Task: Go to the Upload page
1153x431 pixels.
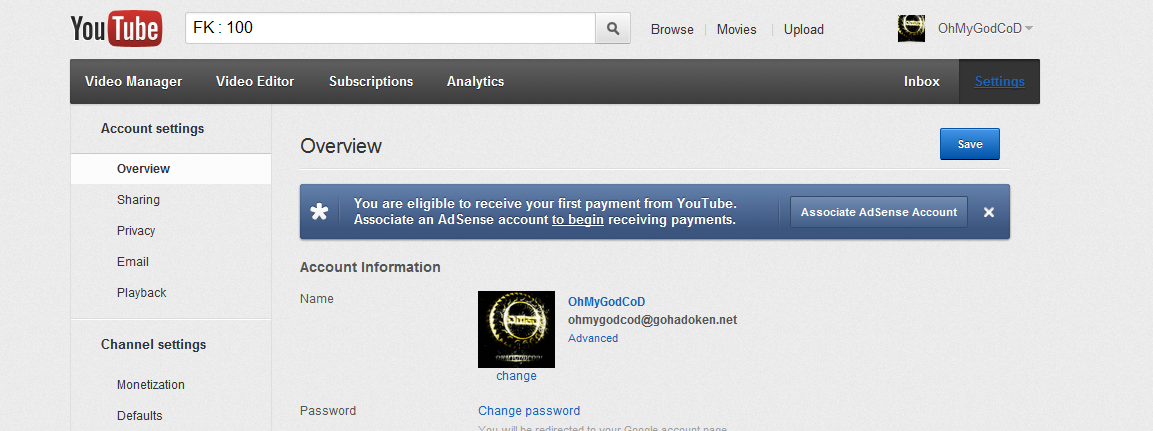Action: [x=804, y=29]
